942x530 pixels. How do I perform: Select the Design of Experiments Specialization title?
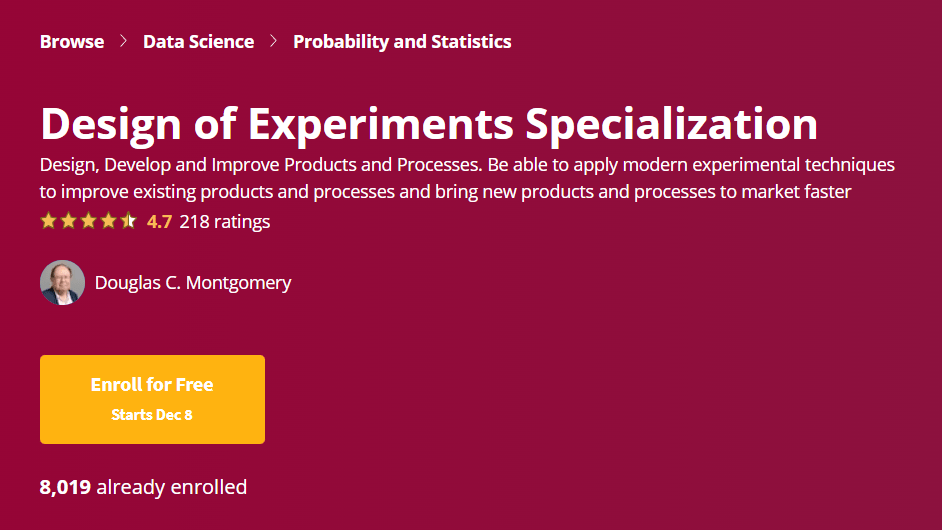tap(429, 124)
